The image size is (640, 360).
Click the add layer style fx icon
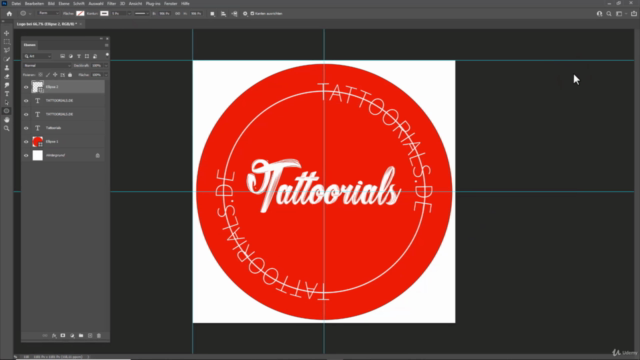point(54,336)
